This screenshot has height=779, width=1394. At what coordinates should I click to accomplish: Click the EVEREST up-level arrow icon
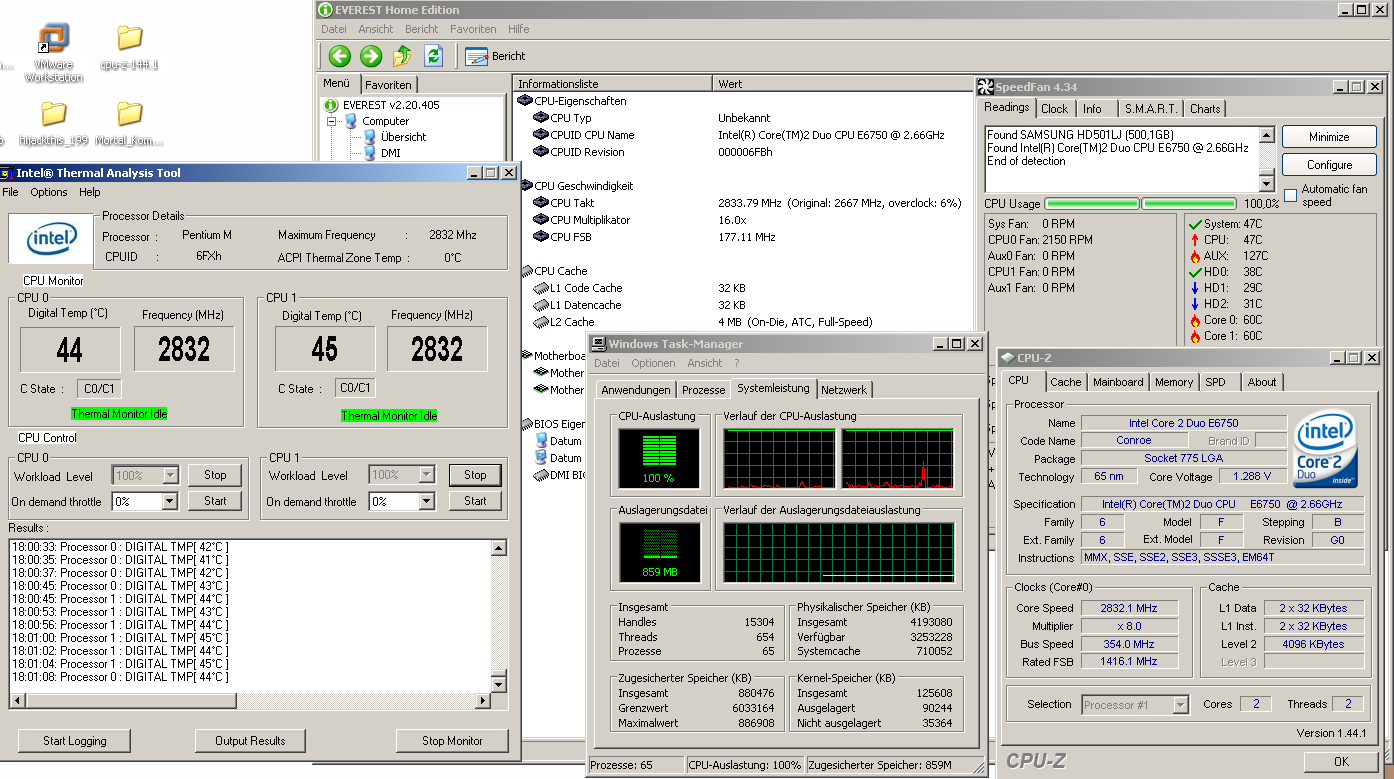pos(402,56)
